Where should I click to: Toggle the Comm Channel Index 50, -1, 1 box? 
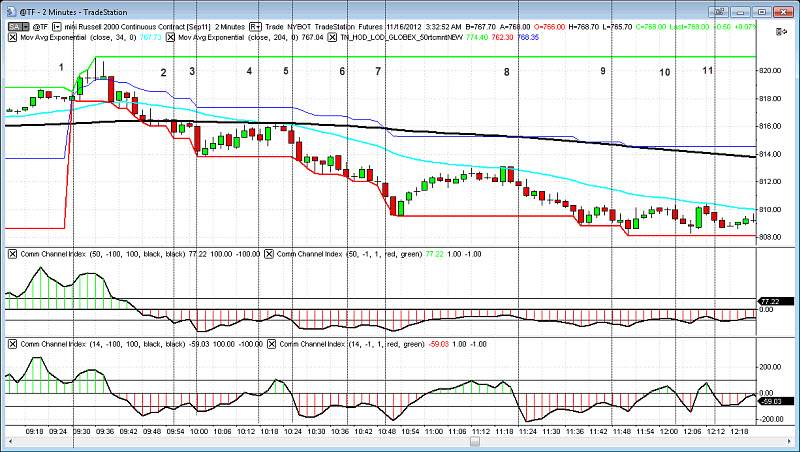pos(269,254)
